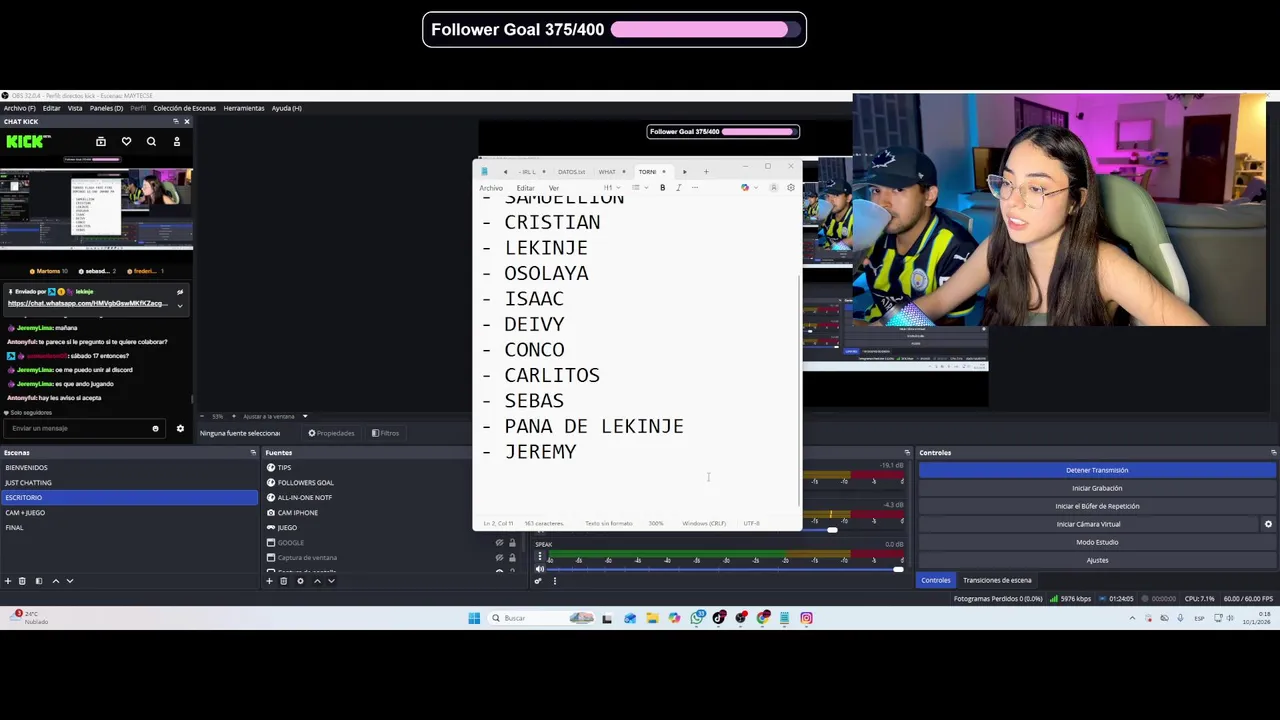
Task: Open Kick favorites heart icon
Action: point(126,142)
